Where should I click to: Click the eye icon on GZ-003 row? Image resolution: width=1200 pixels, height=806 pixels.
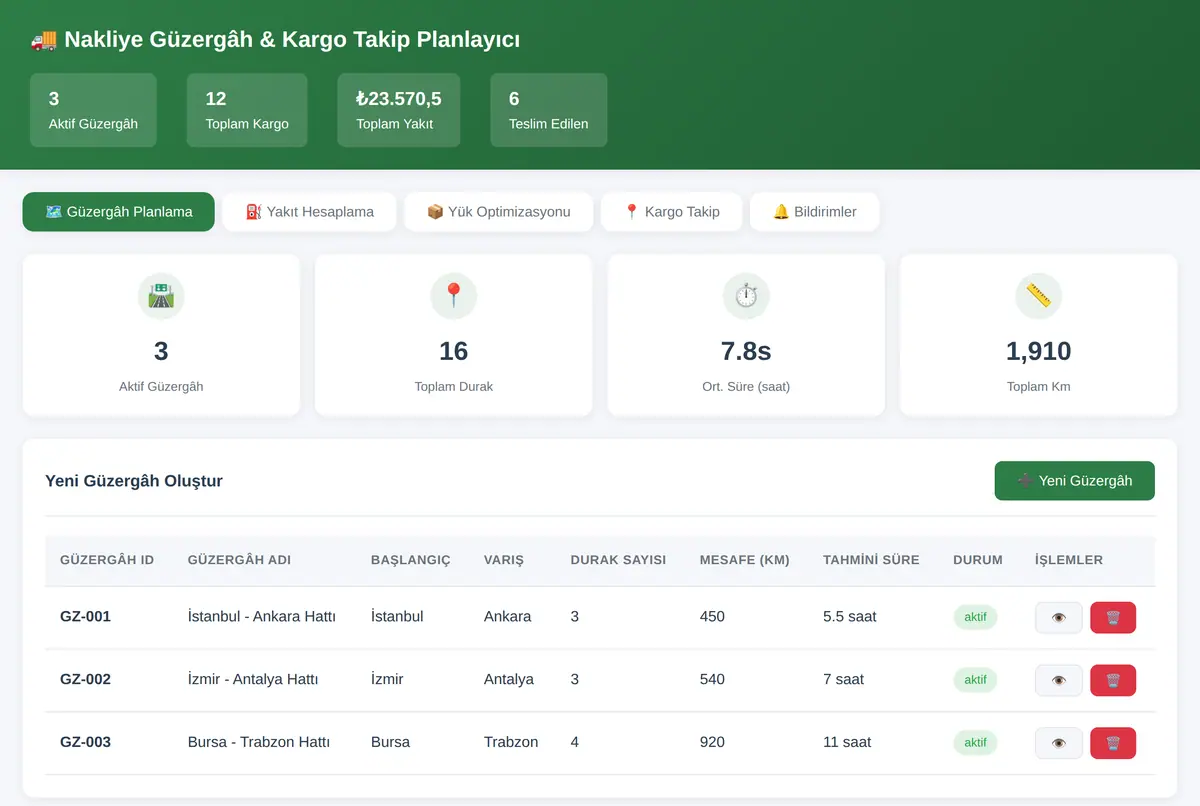click(1059, 743)
